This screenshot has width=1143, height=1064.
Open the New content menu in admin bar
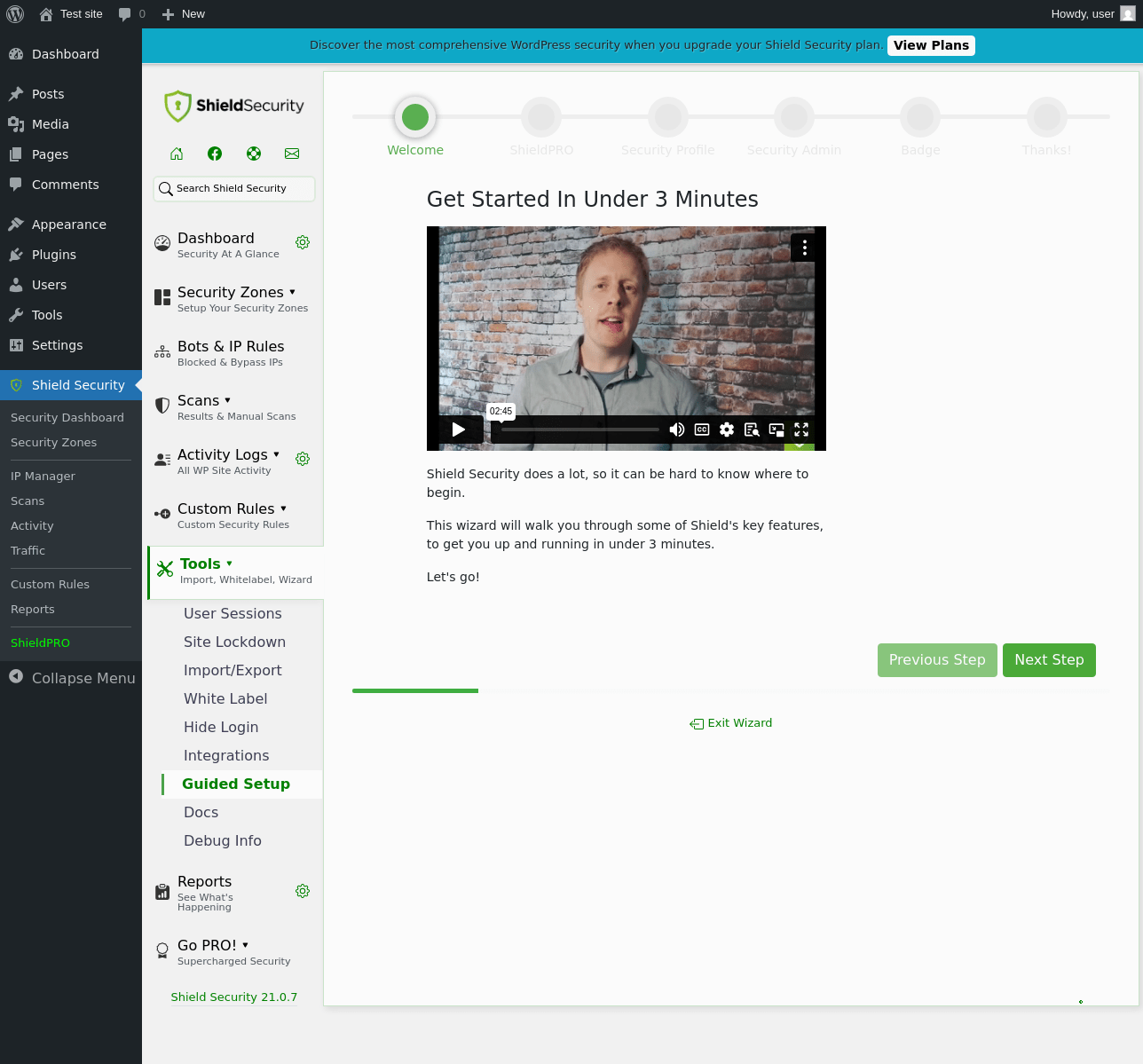point(184,14)
